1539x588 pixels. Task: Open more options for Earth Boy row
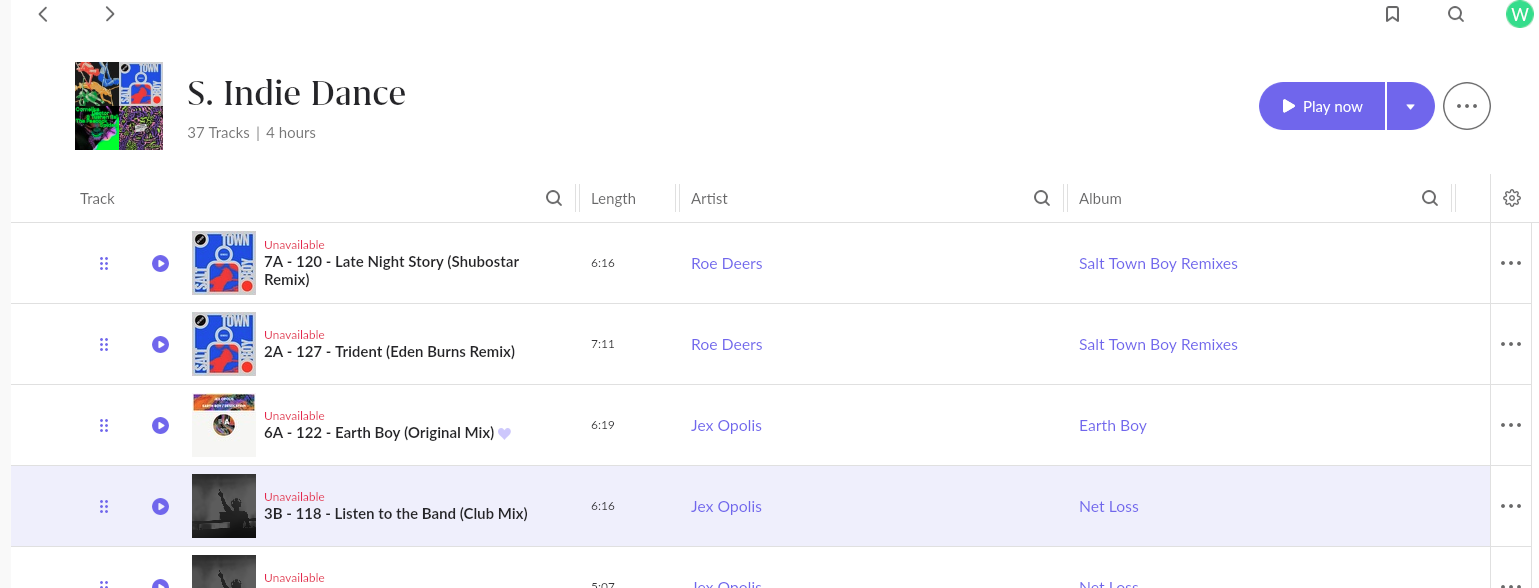(x=1511, y=425)
